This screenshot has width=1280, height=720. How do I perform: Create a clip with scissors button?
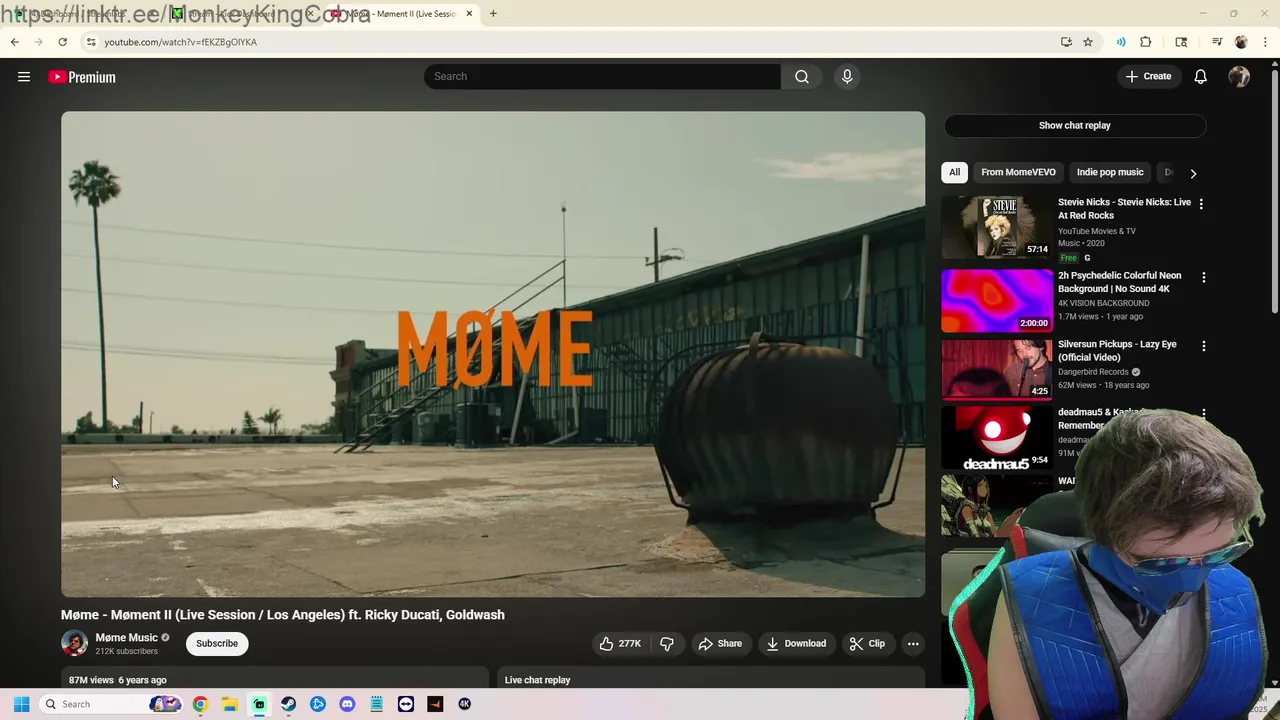[x=867, y=644]
